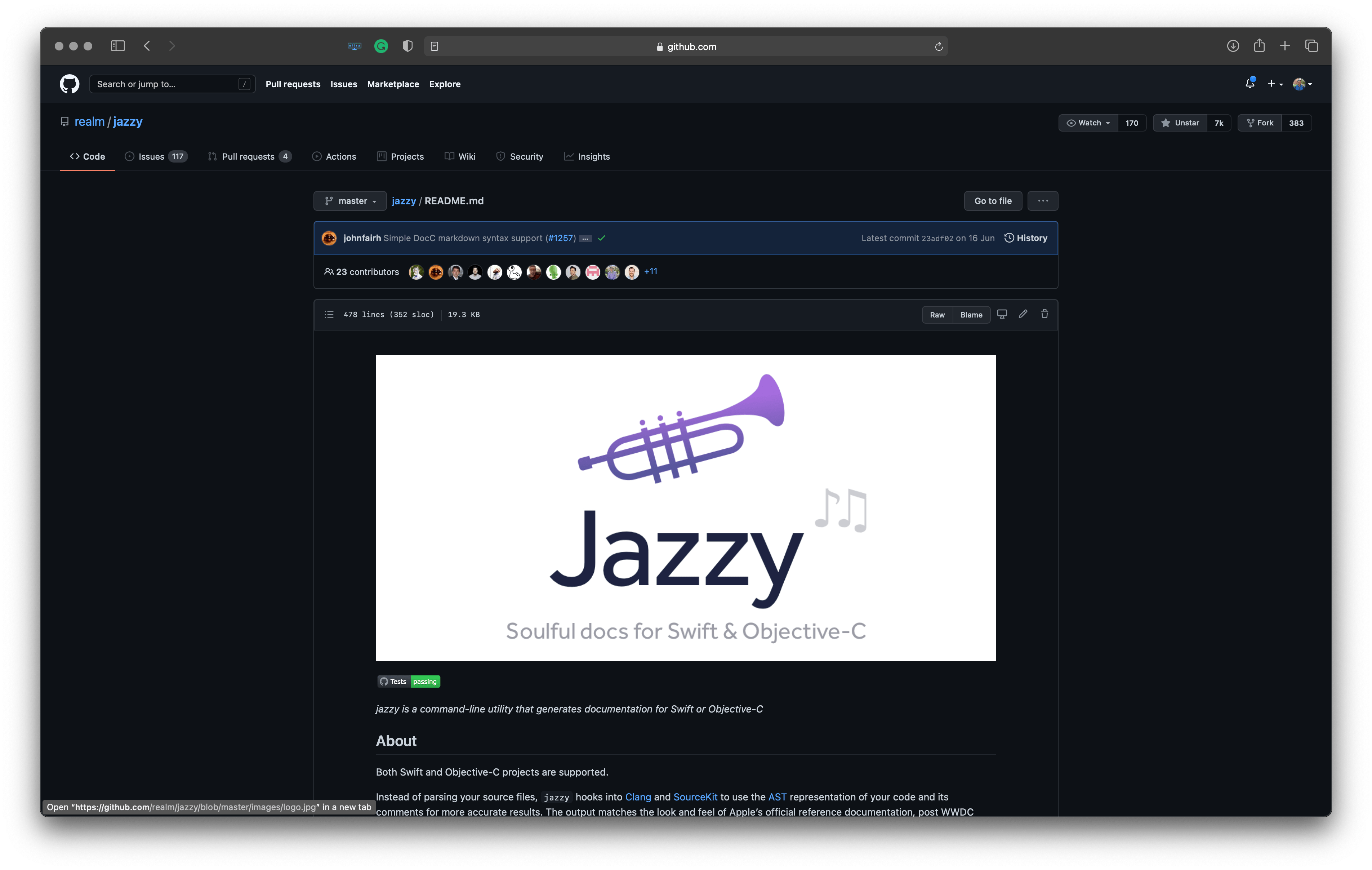This screenshot has height=870, width=1372.
Task: Open master branch dropdown
Action: 350,201
